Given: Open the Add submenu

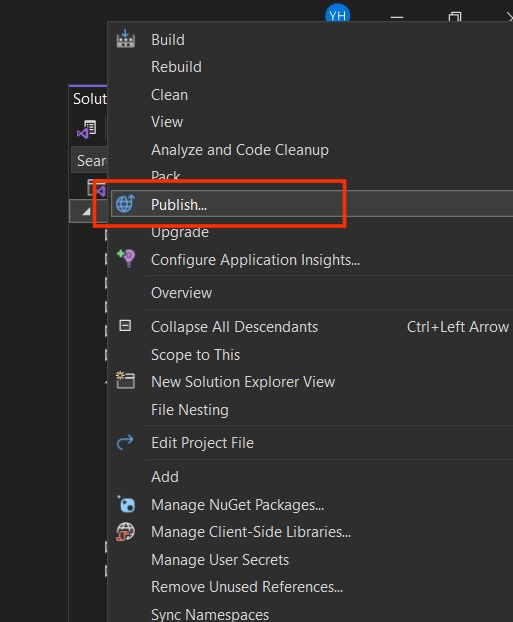Looking at the screenshot, I should [x=165, y=476].
